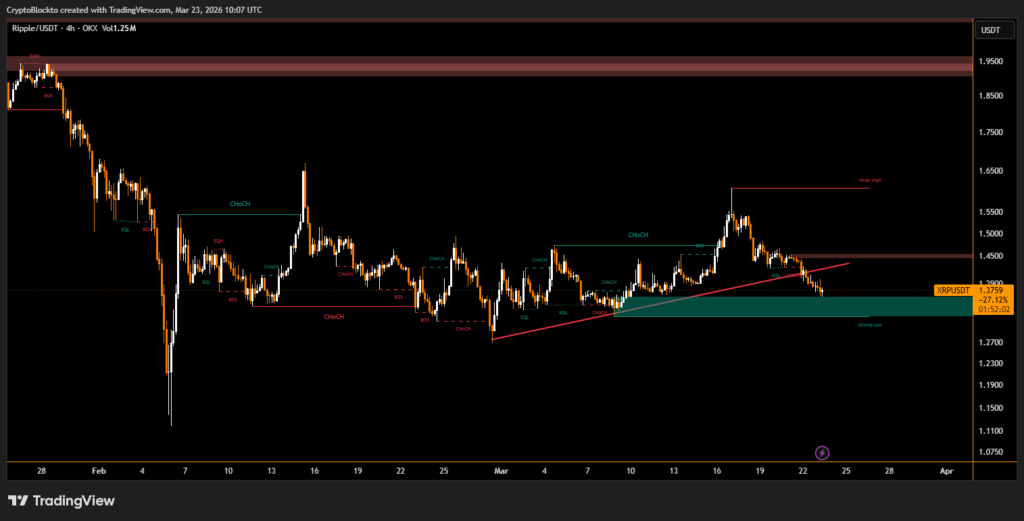1024x521 pixels.
Task: Click the Apr label on time axis
Action: click(x=947, y=469)
